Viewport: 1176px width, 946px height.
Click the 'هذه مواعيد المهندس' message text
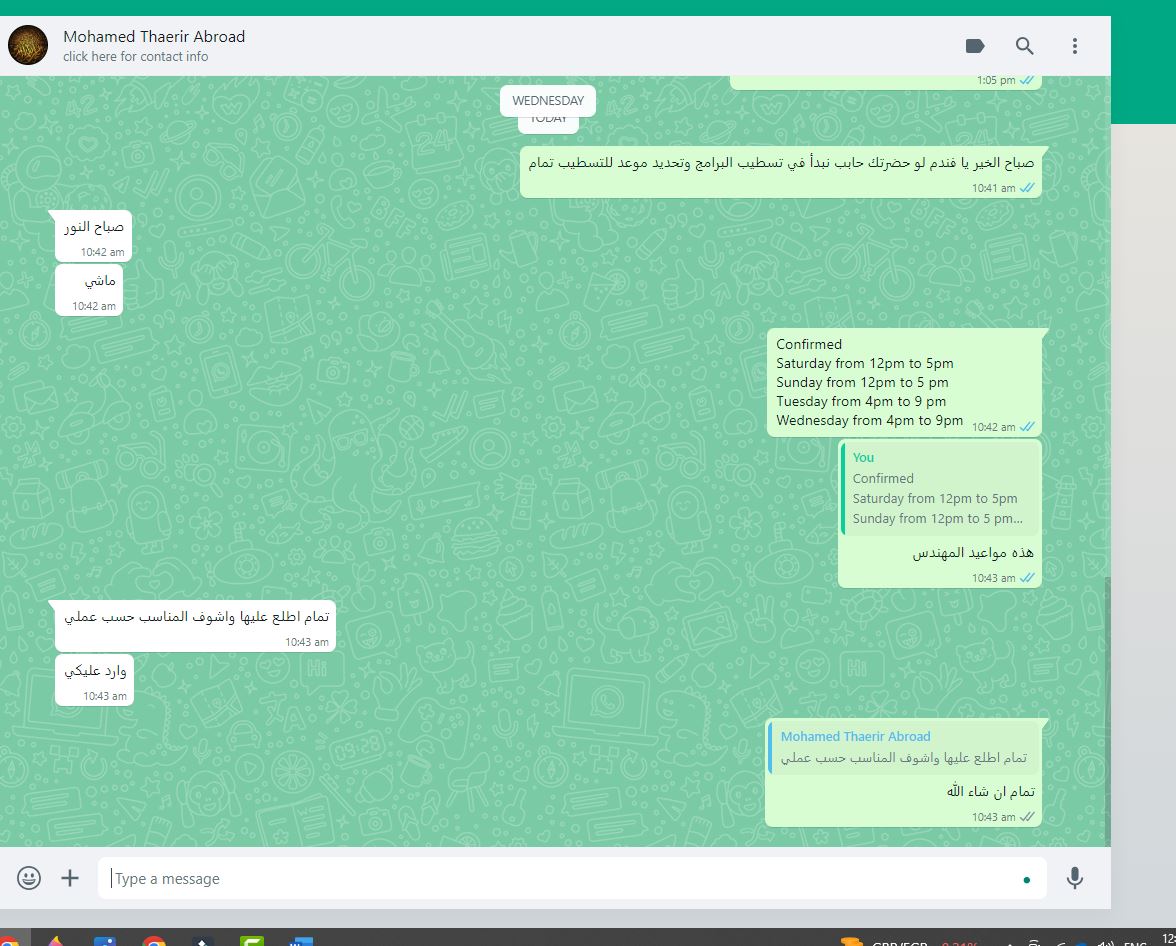coord(973,553)
